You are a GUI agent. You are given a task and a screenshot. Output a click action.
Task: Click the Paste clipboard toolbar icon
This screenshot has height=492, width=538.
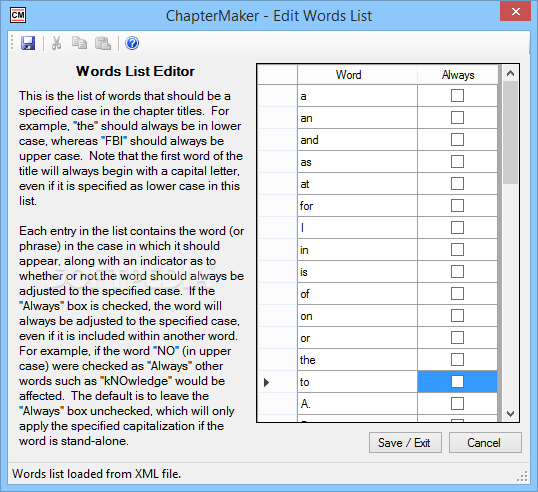(x=103, y=44)
